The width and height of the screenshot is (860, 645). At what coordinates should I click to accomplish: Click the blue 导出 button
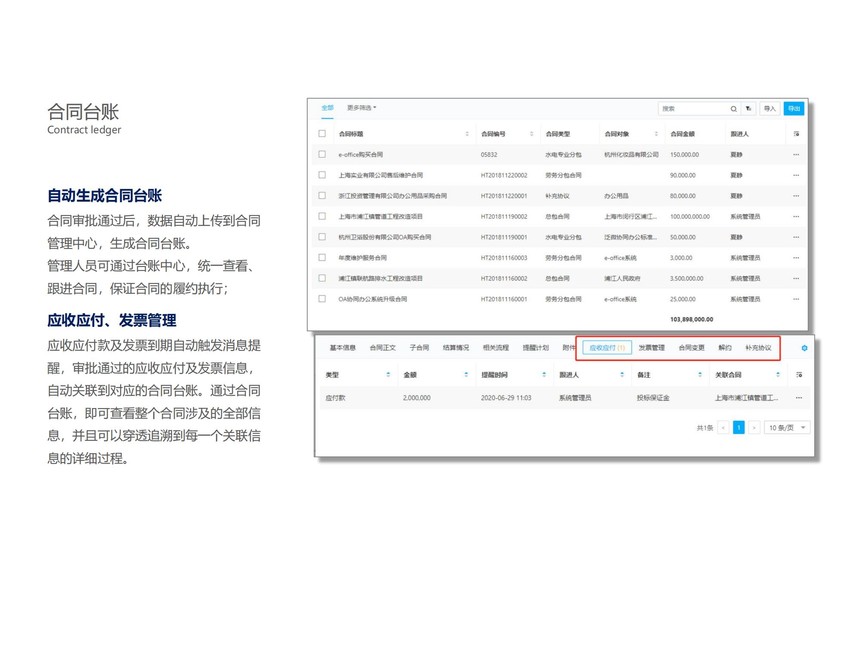click(x=793, y=109)
